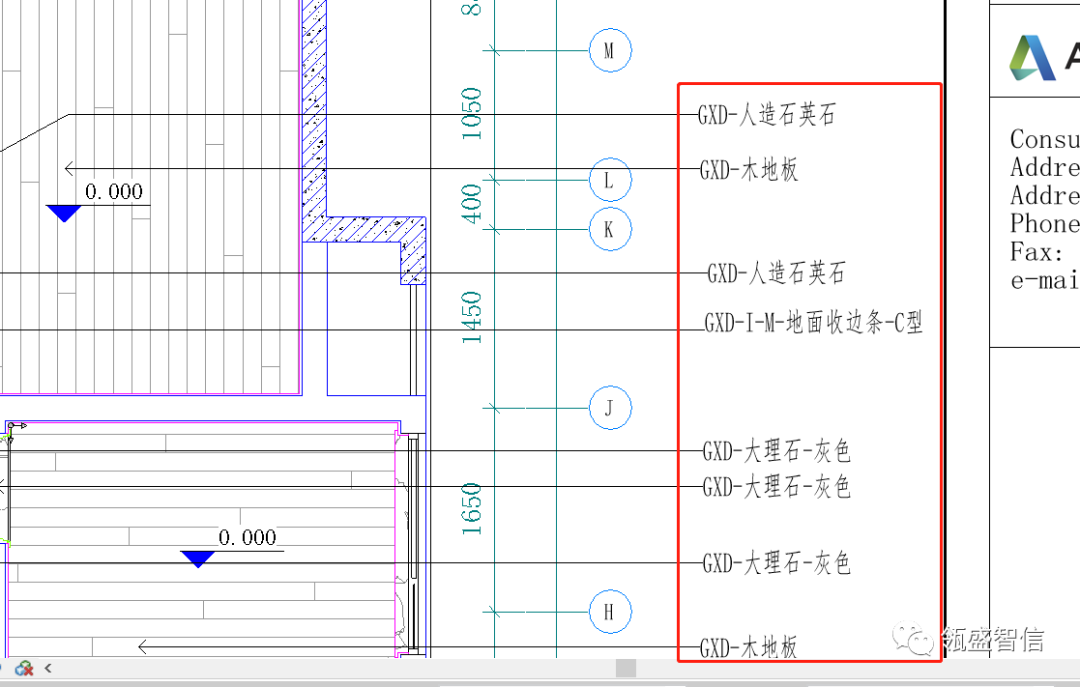Select the Fax: text in title block

[x=1037, y=252]
